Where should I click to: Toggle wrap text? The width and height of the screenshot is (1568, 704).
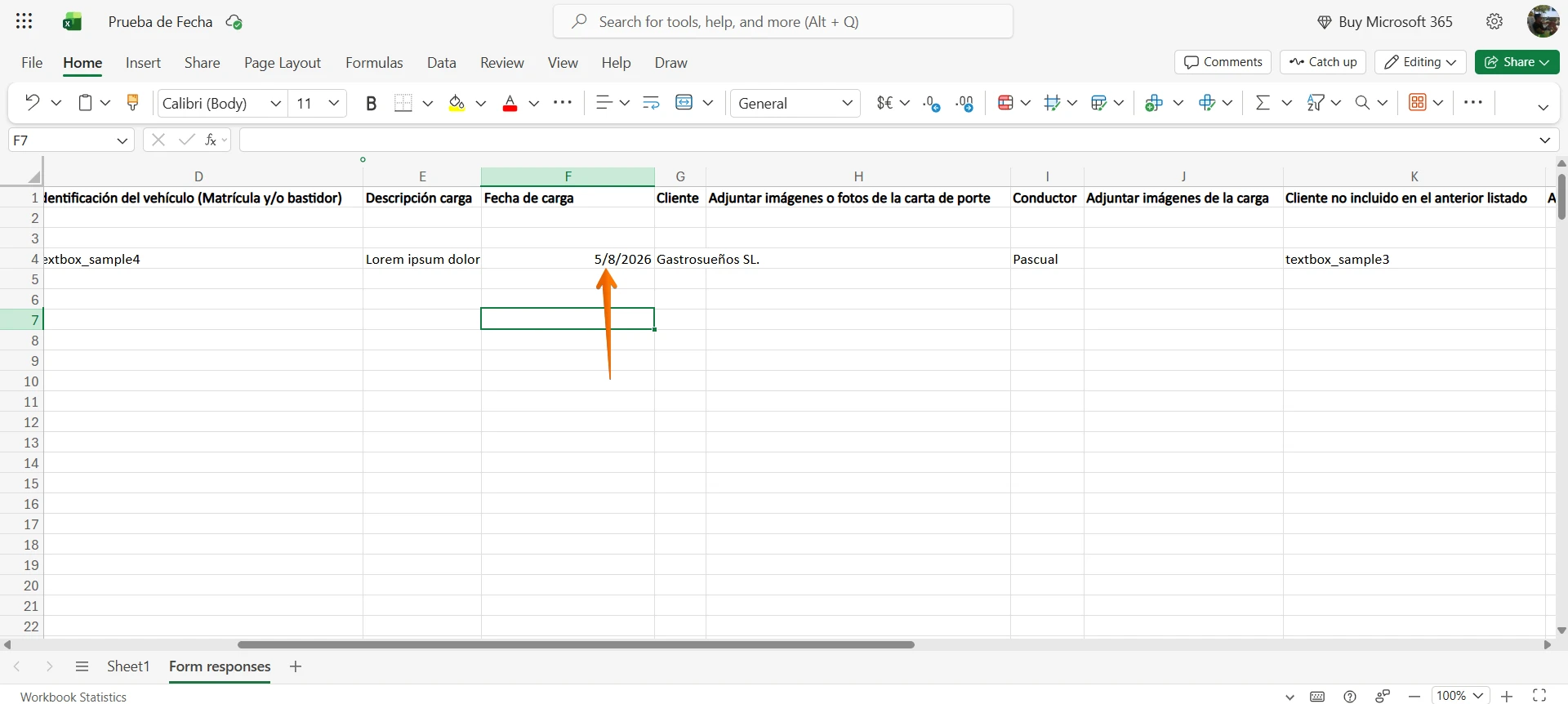pyautogui.click(x=651, y=103)
